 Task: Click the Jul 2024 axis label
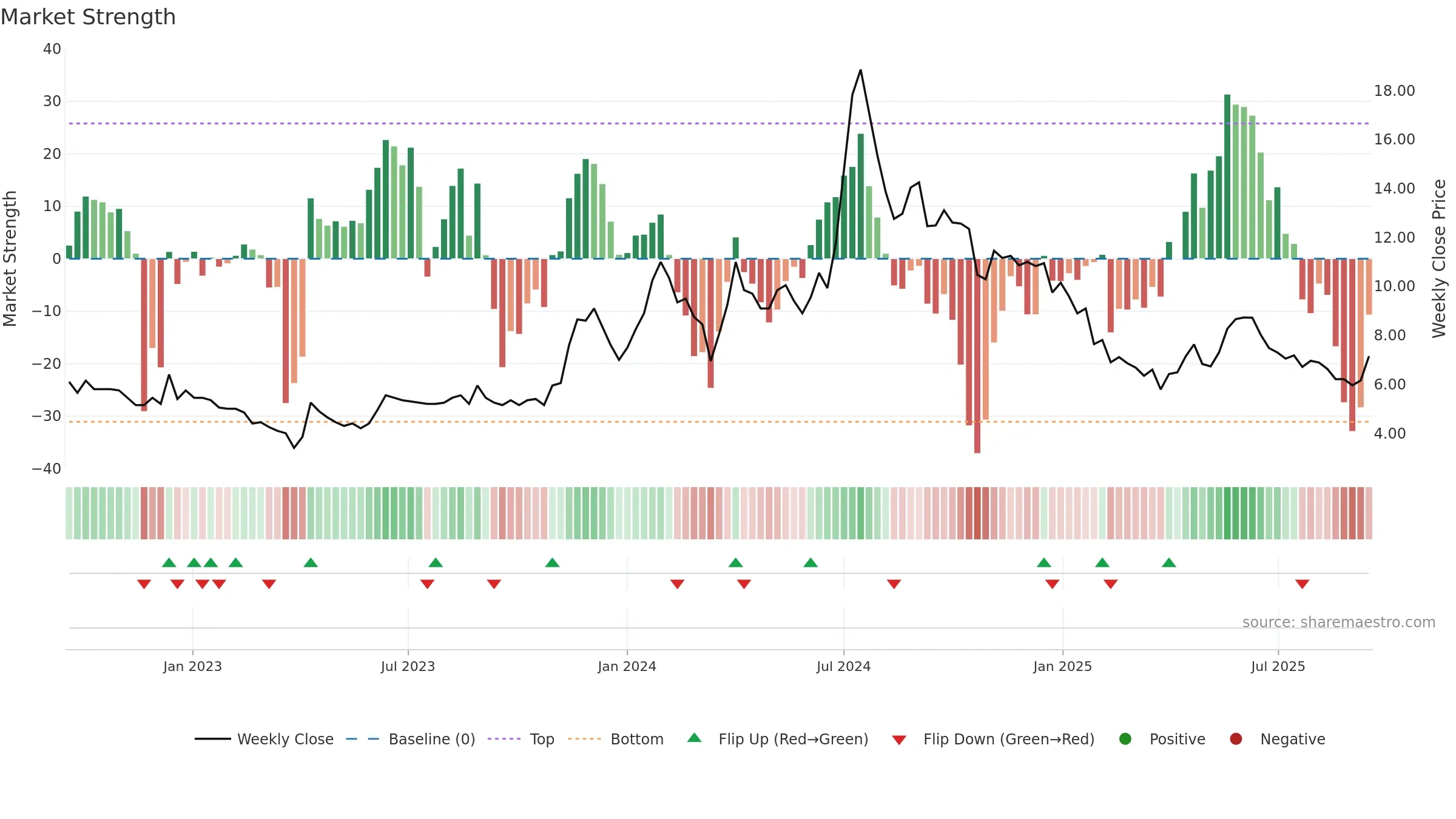pos(843,666)
